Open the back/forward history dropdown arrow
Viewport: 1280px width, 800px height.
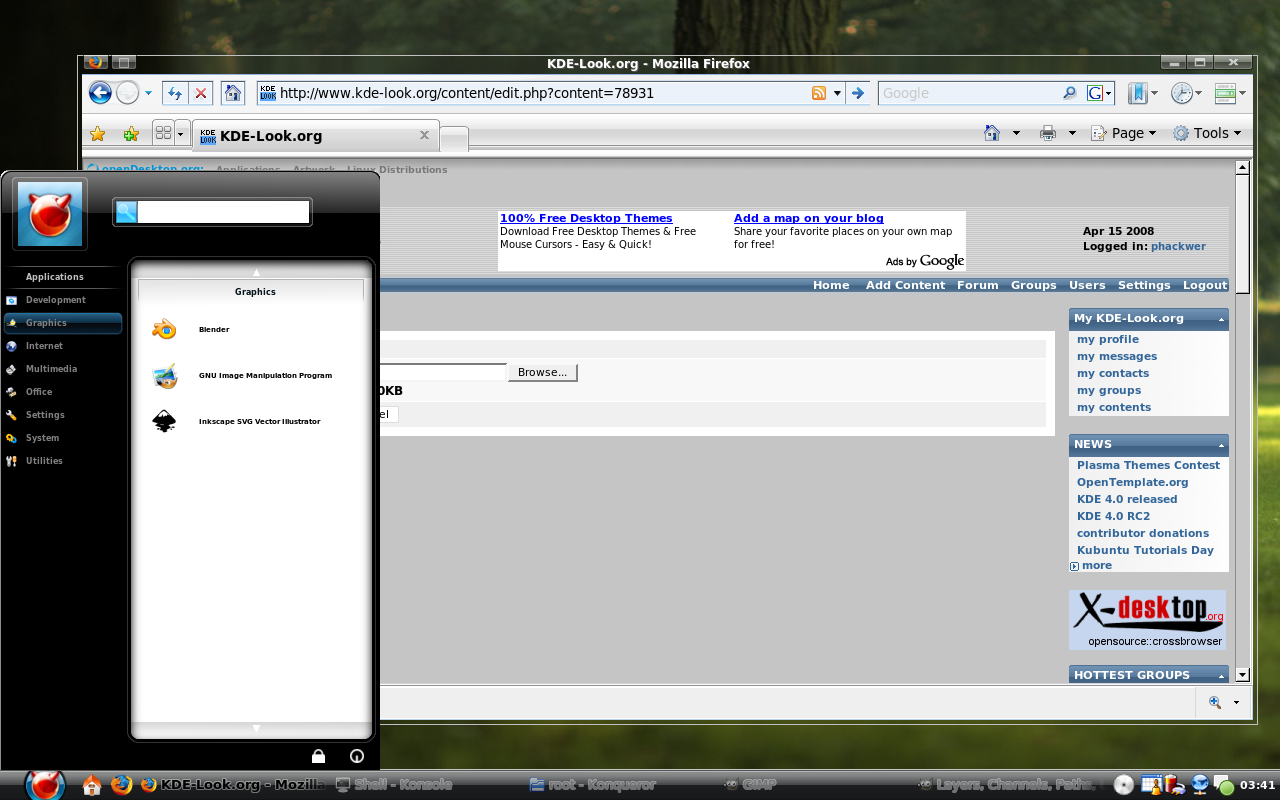pyautogui.click(x=148, y=93)
